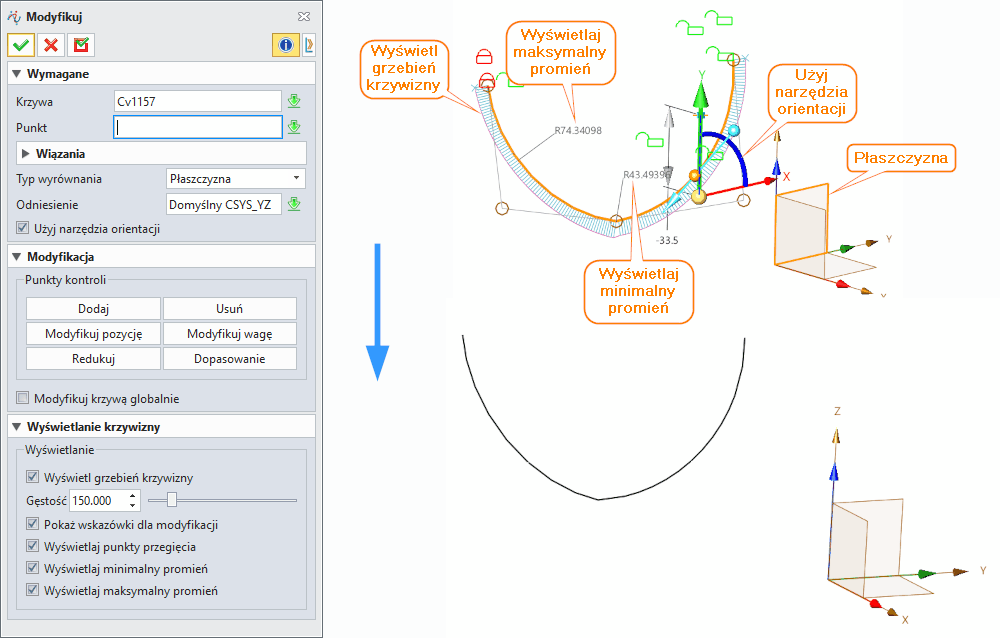Collapse the Wyświetlanie krzywizny section
Image resolution: width=1000 pixels, height=638 pixels.
(15, 427)
